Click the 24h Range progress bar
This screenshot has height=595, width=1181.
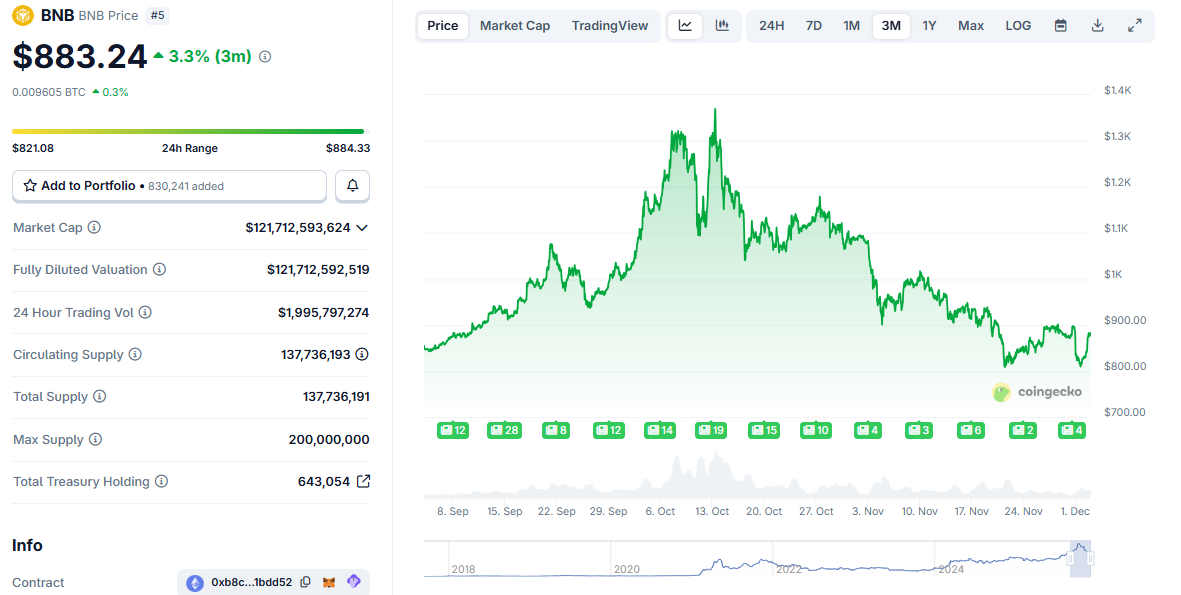(190, 130)
